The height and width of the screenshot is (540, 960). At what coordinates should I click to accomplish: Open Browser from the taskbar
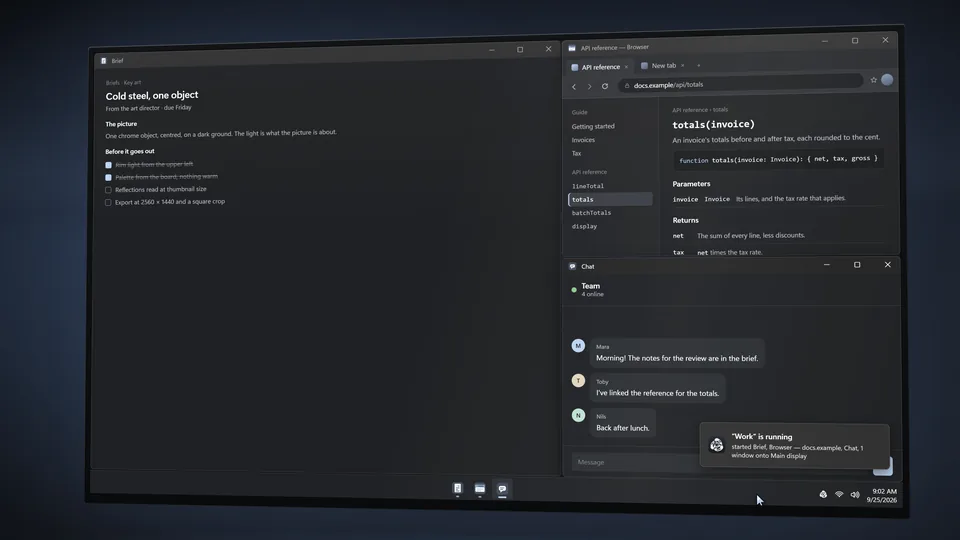click(480, 489)
